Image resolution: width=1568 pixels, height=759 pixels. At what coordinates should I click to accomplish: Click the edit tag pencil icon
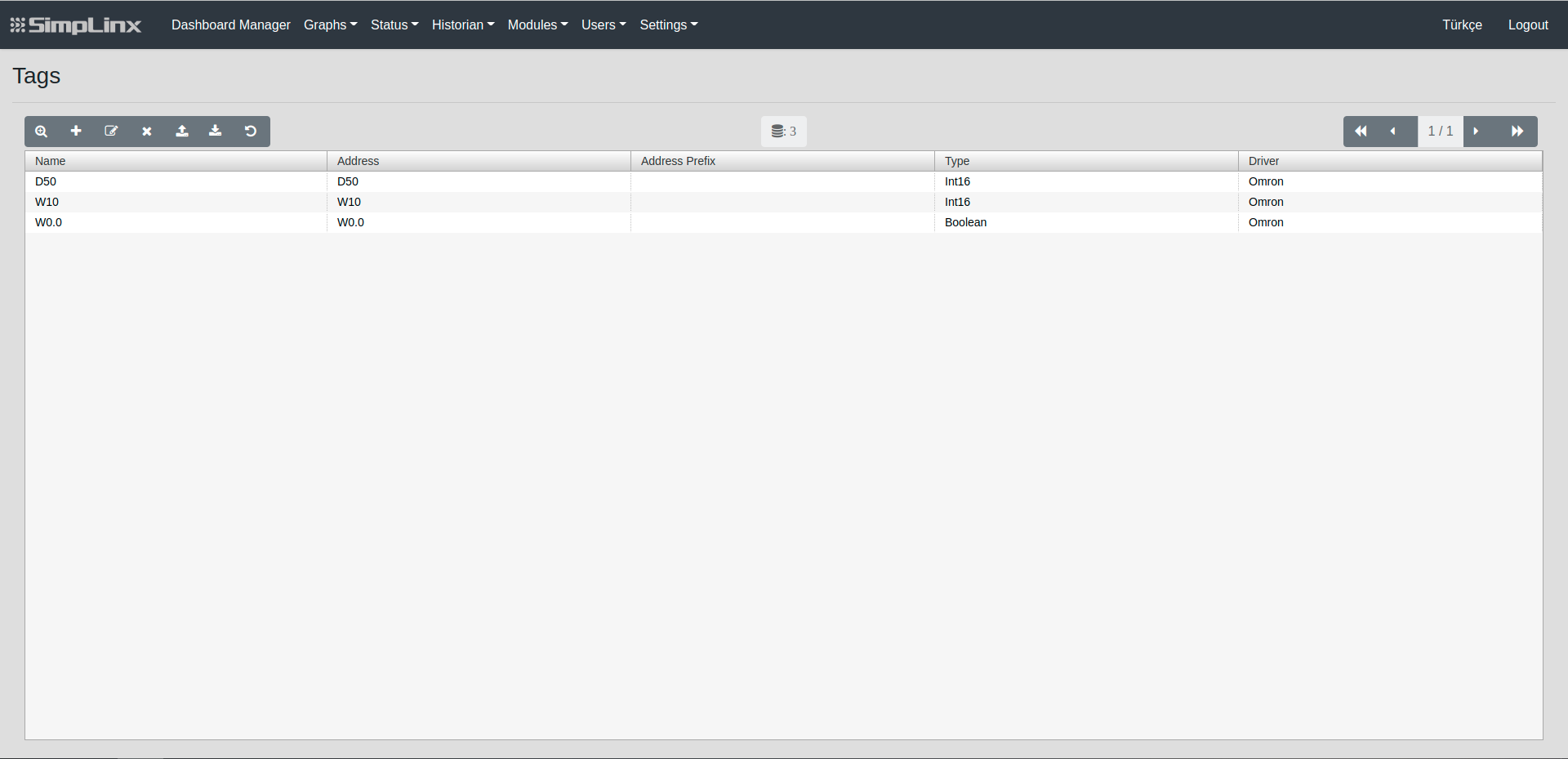pyautogui.click(x=111, y=132)
